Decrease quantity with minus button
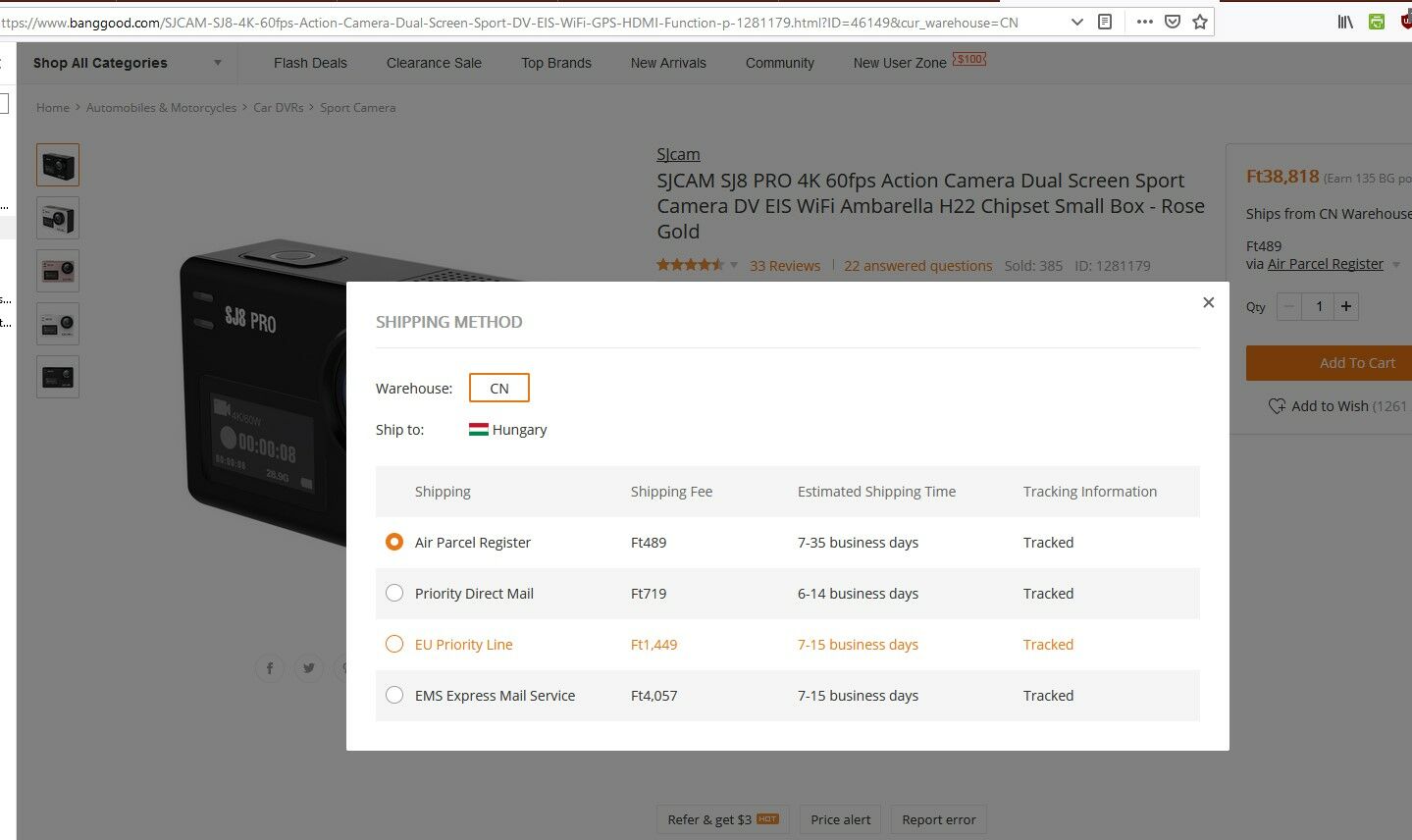Image resolution: width=1412 pixels, height=840 pixels. pyautogui.click(x=1289, y=306)
